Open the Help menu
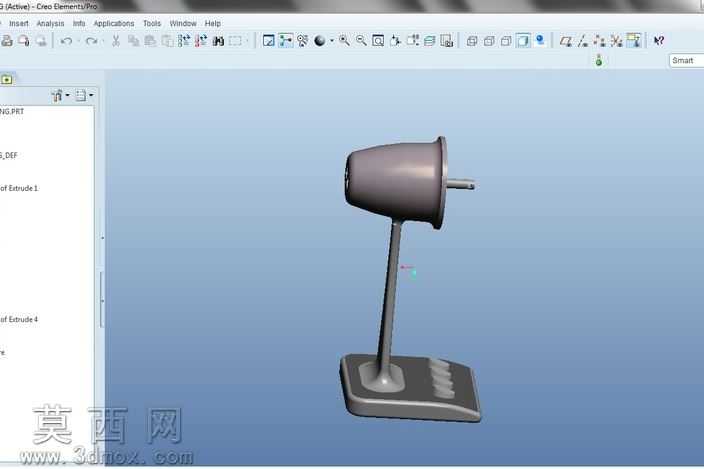The height and width of the screenshot is (469, 704). [212, 23]
